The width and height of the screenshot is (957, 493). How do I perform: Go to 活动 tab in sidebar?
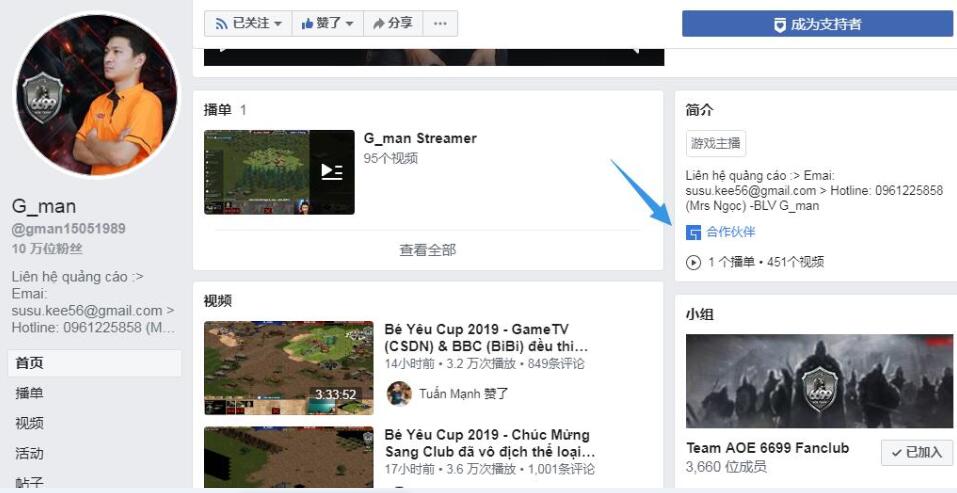[x=29, y=453]
